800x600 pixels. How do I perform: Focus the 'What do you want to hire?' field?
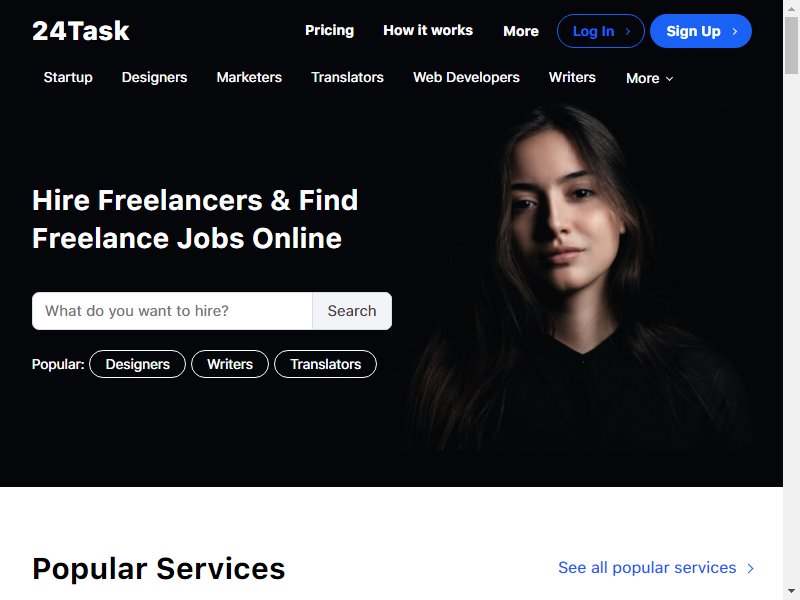click(x=172, y=311)
